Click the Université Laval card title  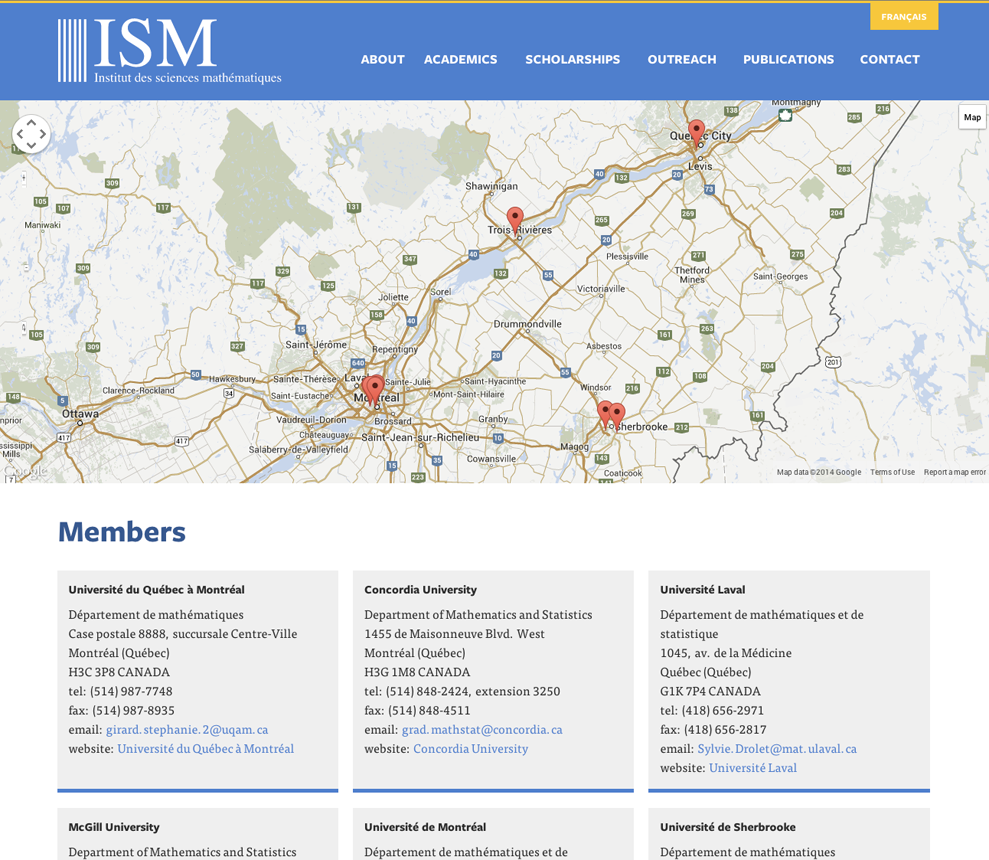[703, 589]
